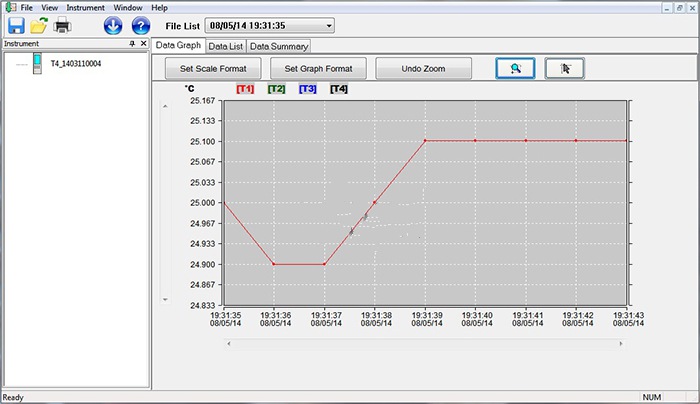
Task: Open the File menu
Action: [x=27, y=8]
